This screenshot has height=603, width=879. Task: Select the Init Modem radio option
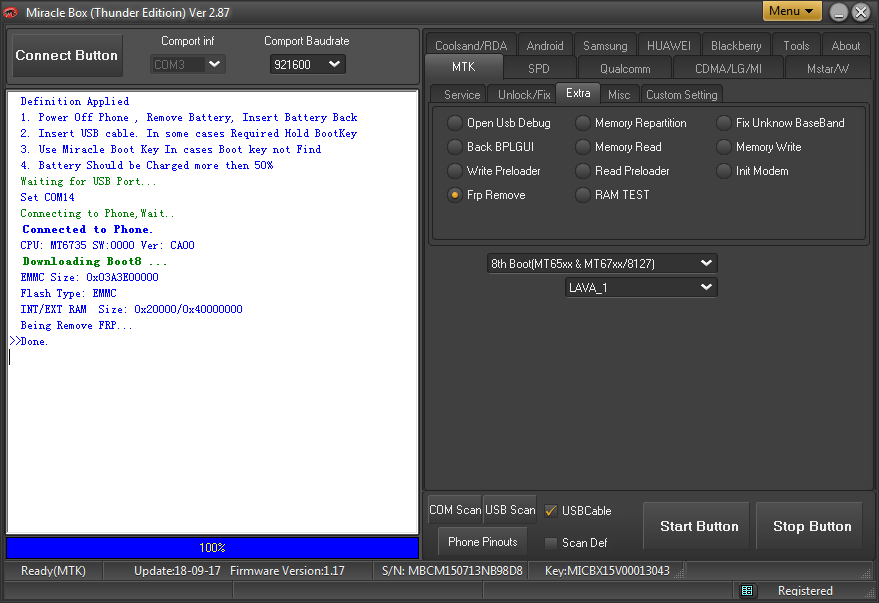724,171
